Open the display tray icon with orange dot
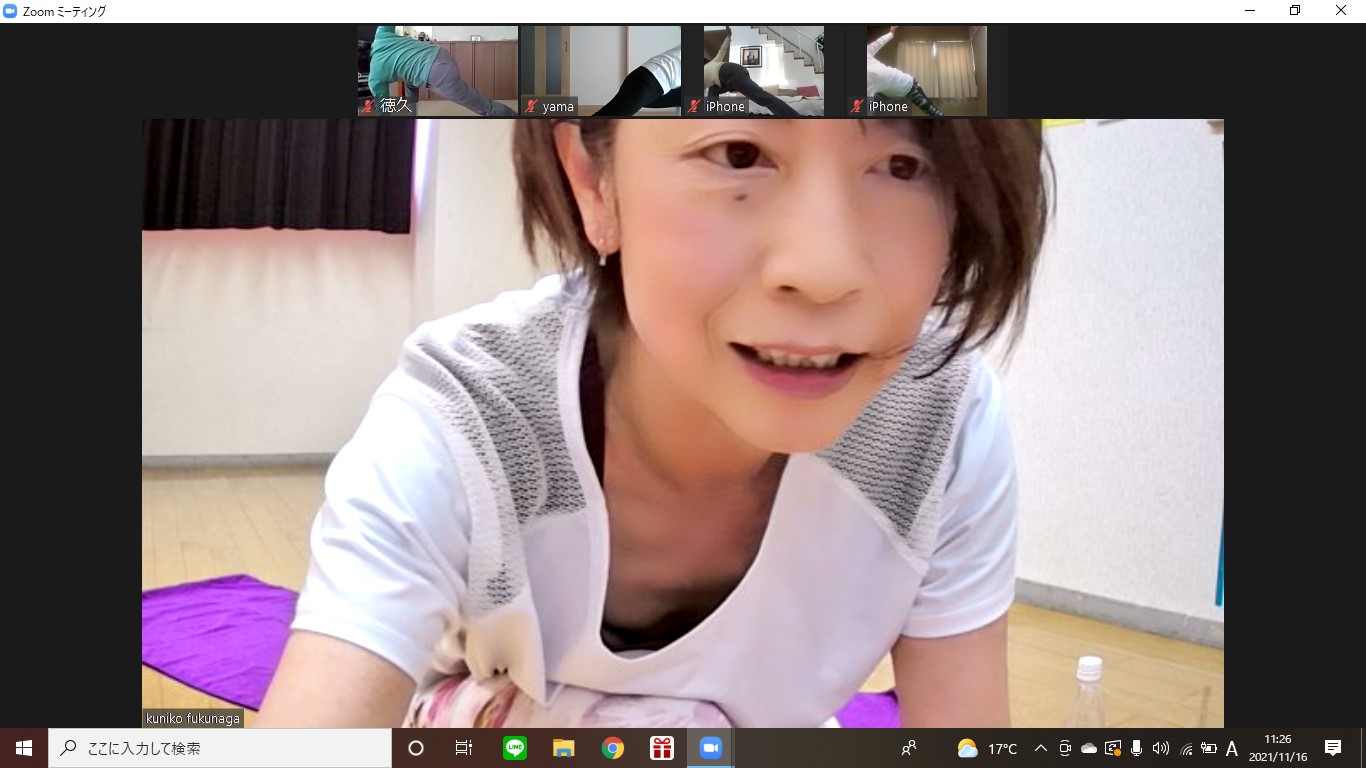The width and height of the screenshot is (1366, 768). [x=1113, y=748]
